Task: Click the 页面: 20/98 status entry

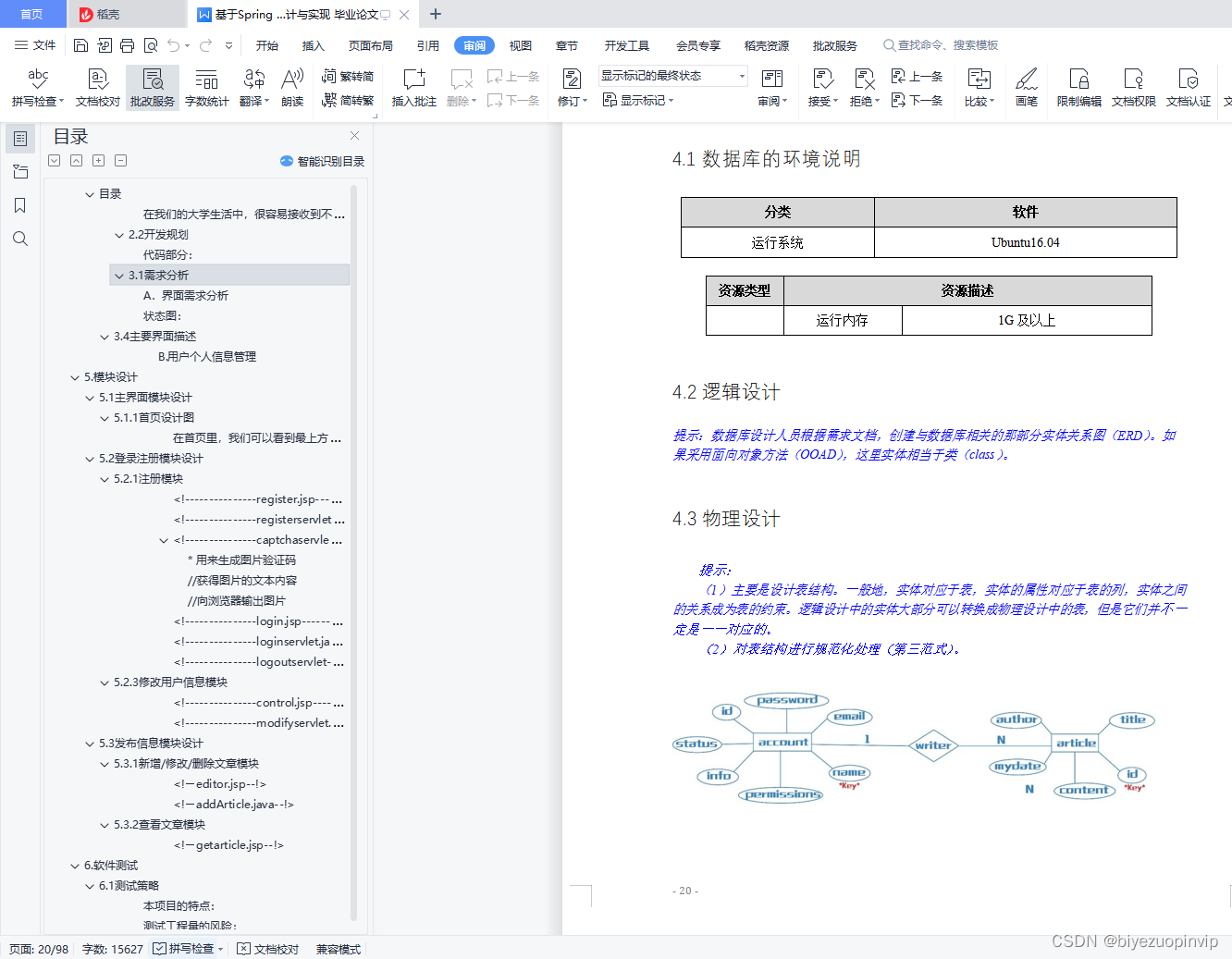Action: click(x=39, y=949)
